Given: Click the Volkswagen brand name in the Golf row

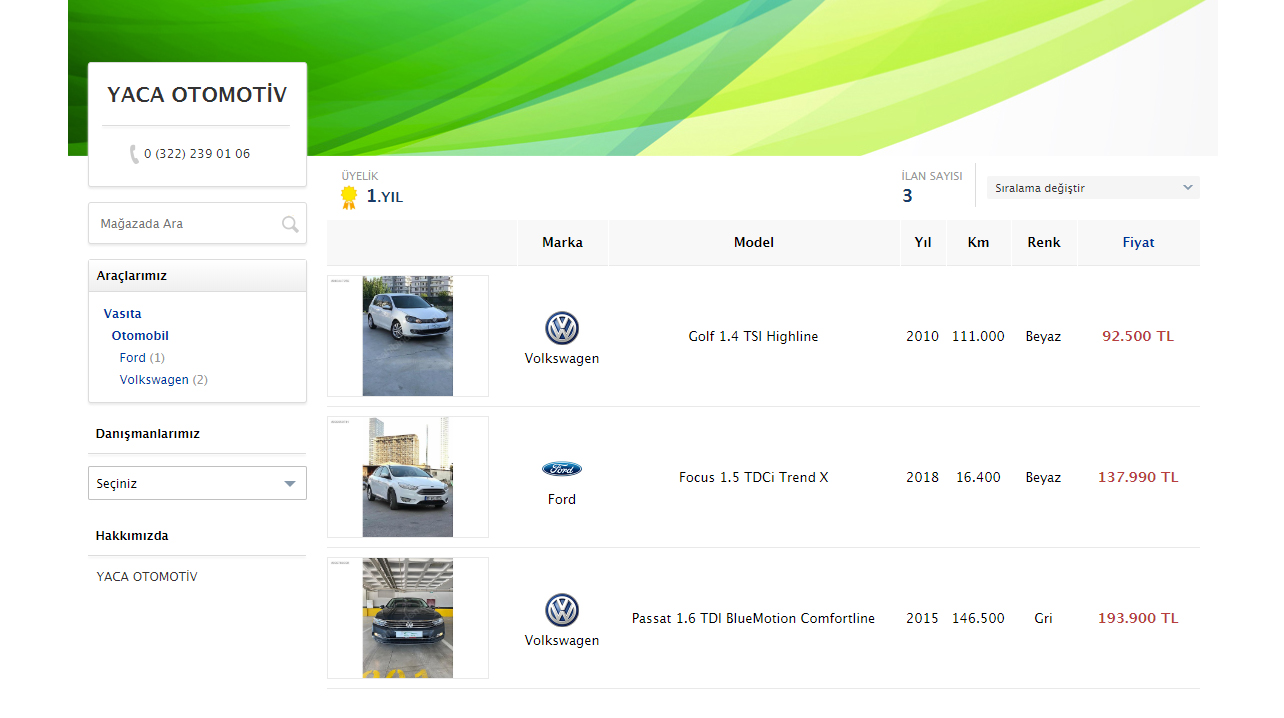Looking at the screenshot, I should (562, 359).
